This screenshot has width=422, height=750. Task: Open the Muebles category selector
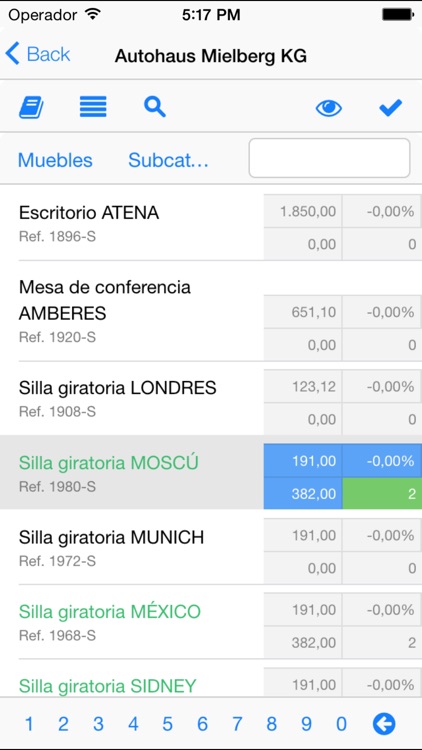[55, 160]
